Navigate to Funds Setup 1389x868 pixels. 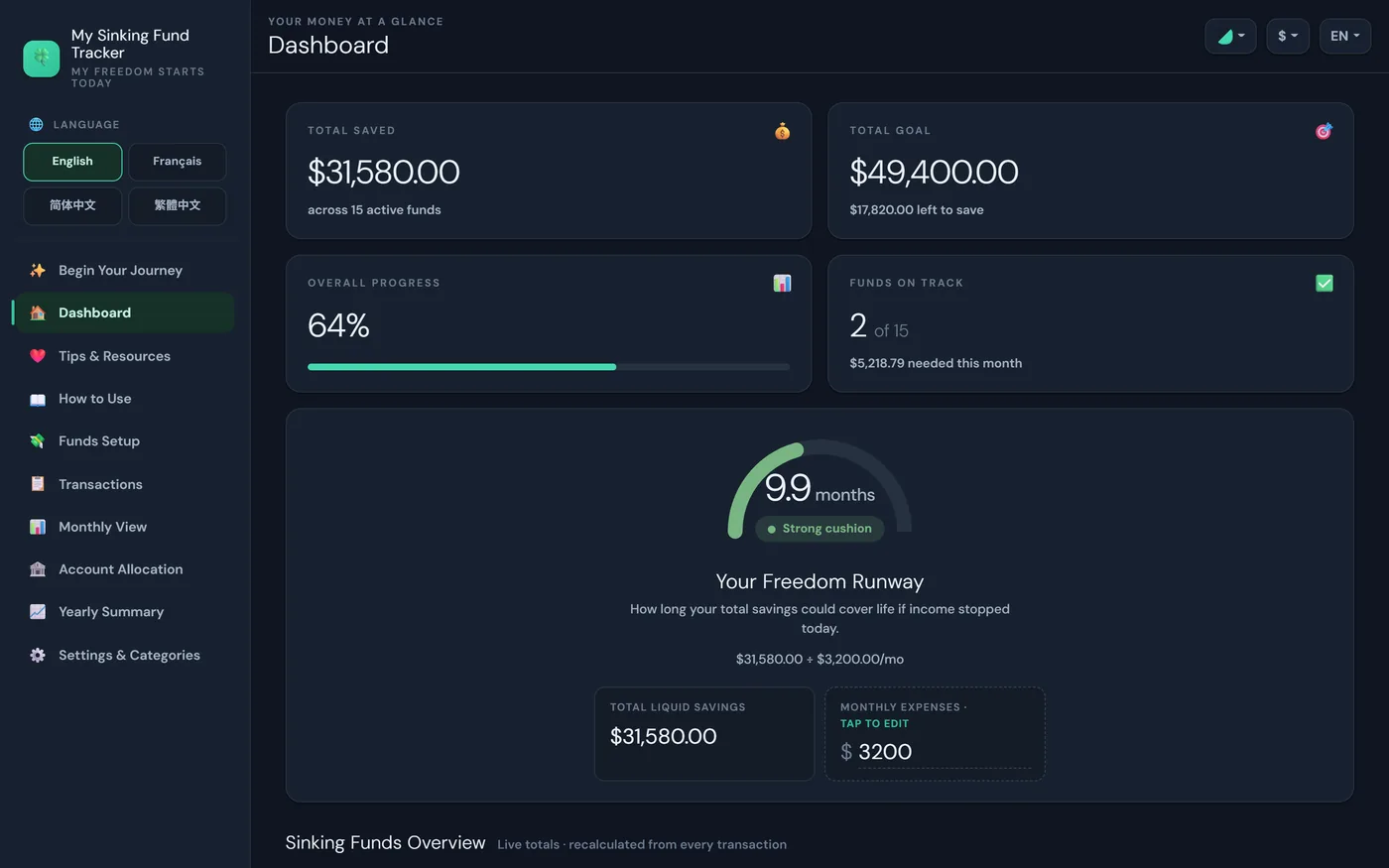[x=123, y=441]
